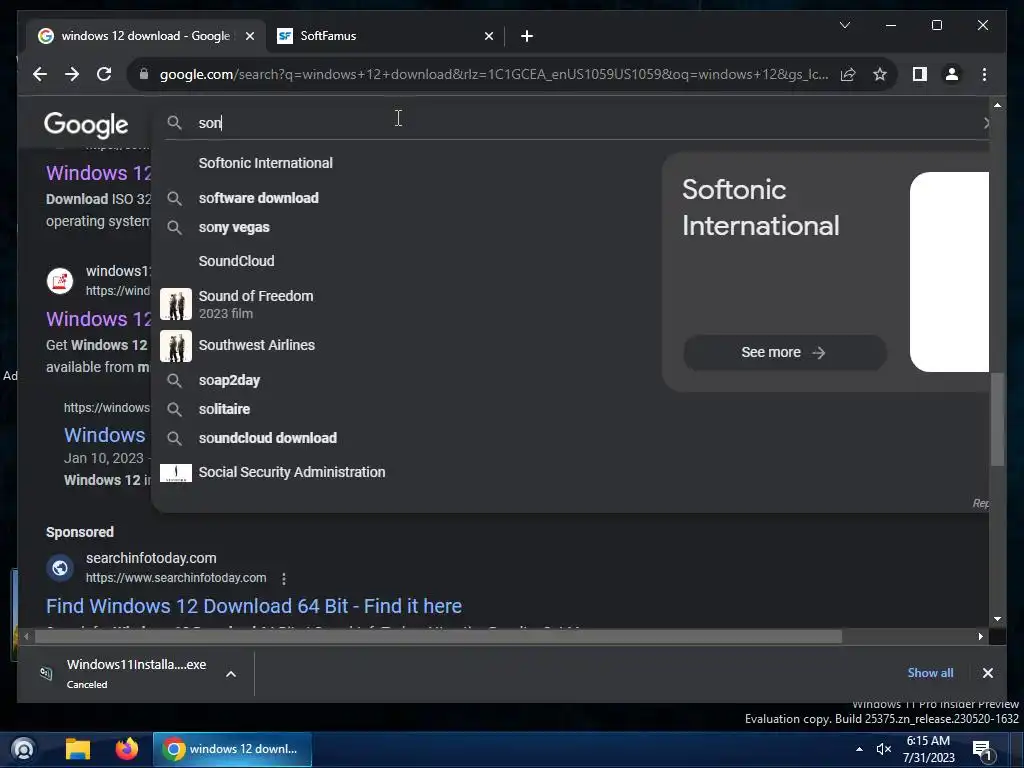Go forward to the next page
Screen dimensions: 1024x768
point(72,74)
